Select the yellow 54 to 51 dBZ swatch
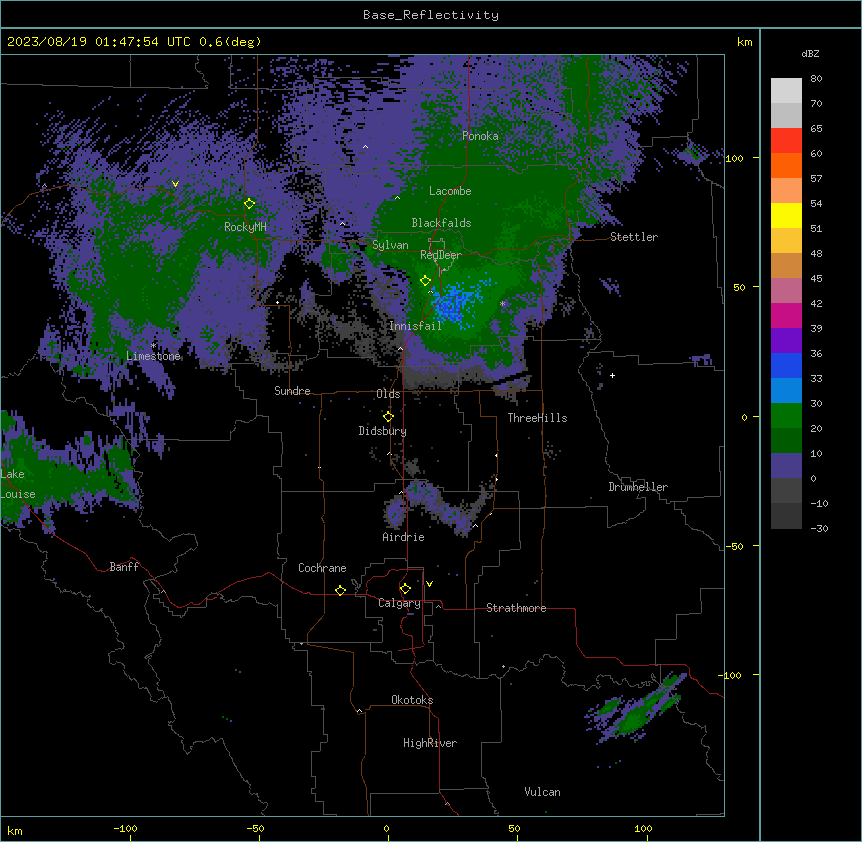 coord(786,215)
